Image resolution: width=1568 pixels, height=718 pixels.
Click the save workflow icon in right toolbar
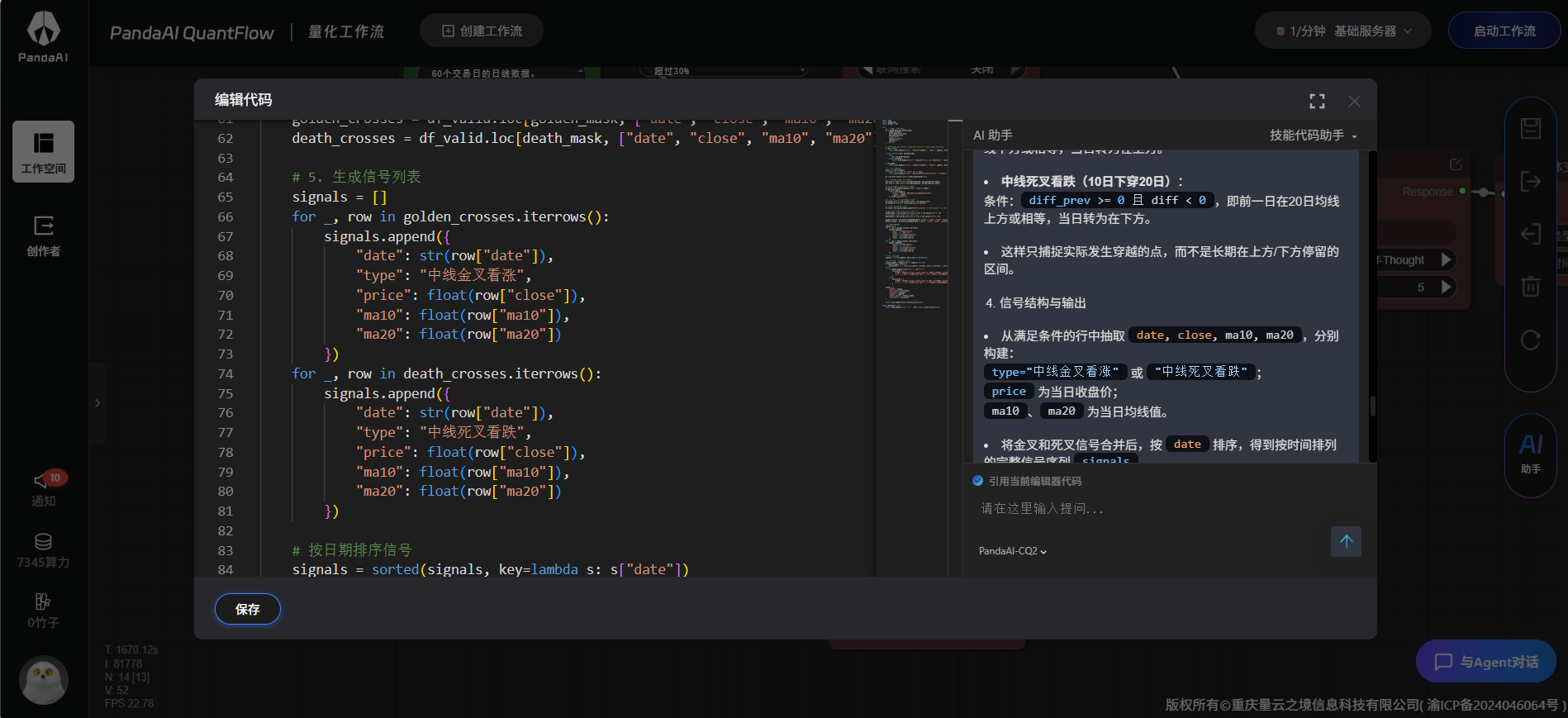click(x=1531, y=128)
